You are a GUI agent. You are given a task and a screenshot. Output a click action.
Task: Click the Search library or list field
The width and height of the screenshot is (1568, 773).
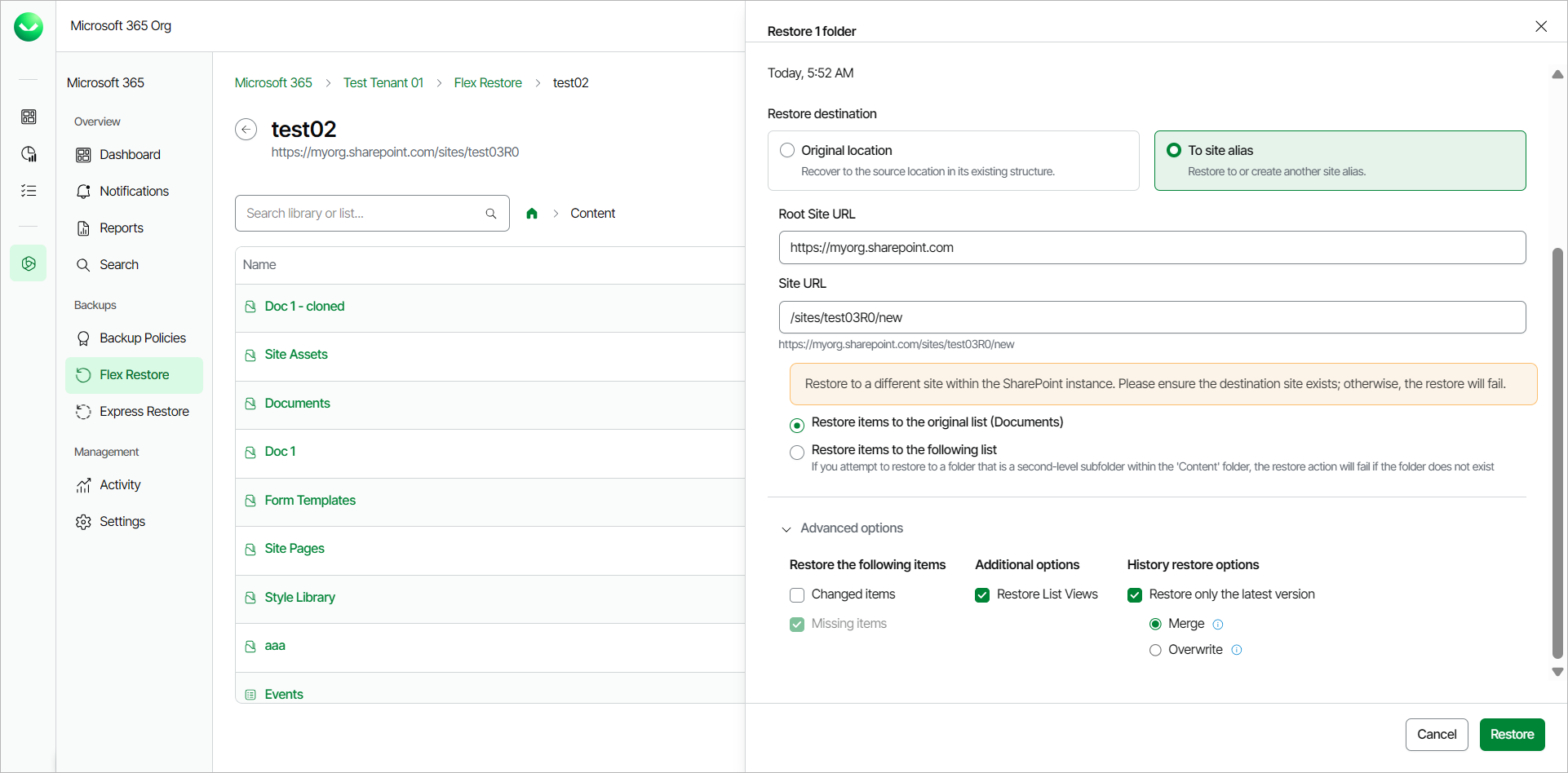pyautogui.click(x=372, y=214)
